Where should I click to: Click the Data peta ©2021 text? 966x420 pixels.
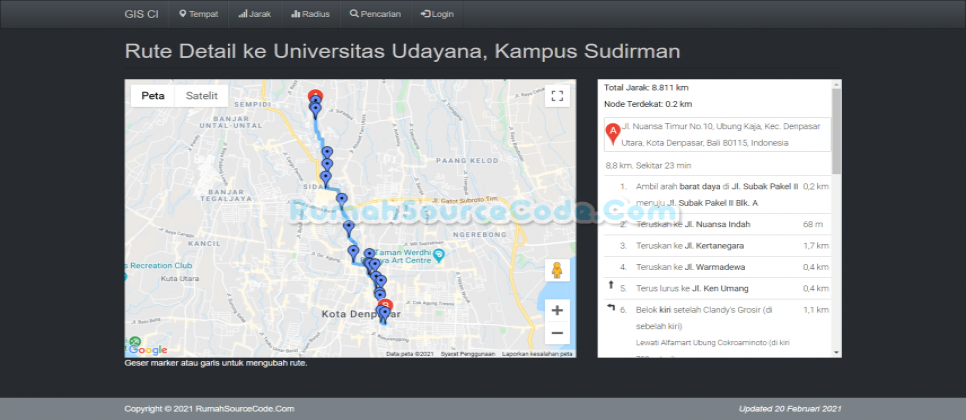tap(410, 354)
